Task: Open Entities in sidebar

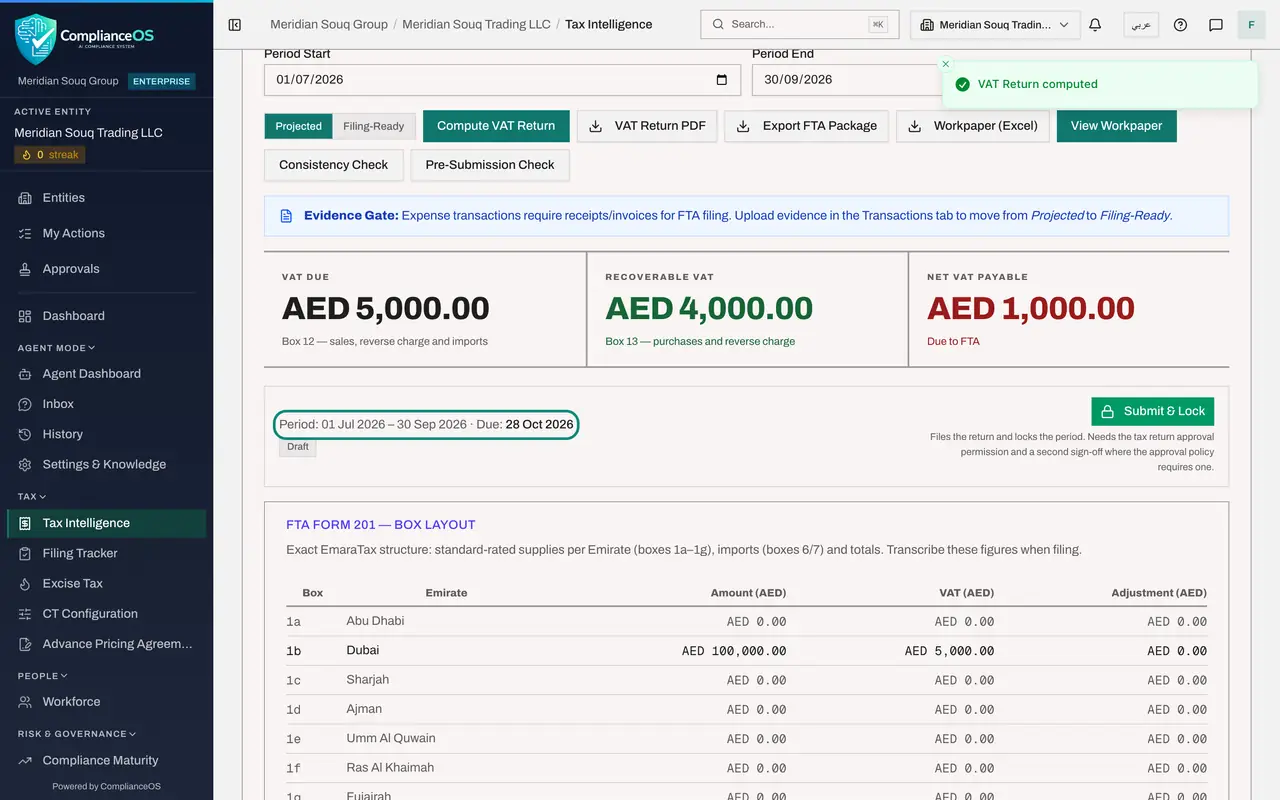Action: point(107,198)
